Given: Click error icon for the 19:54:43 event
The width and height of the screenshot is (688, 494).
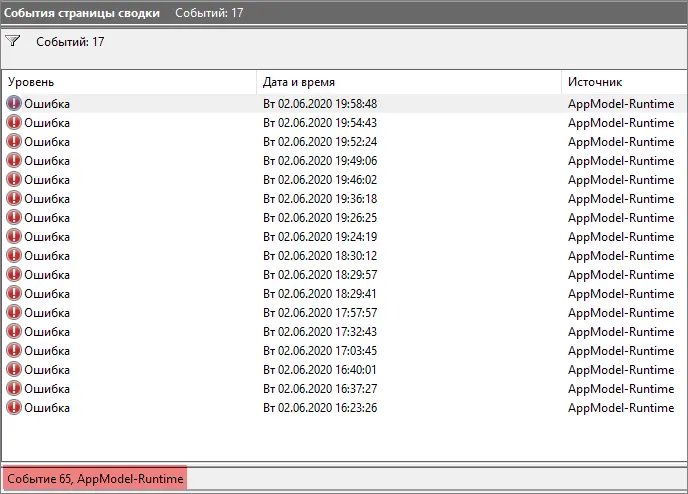Looking at the screenshot, I should pos(14,122).
